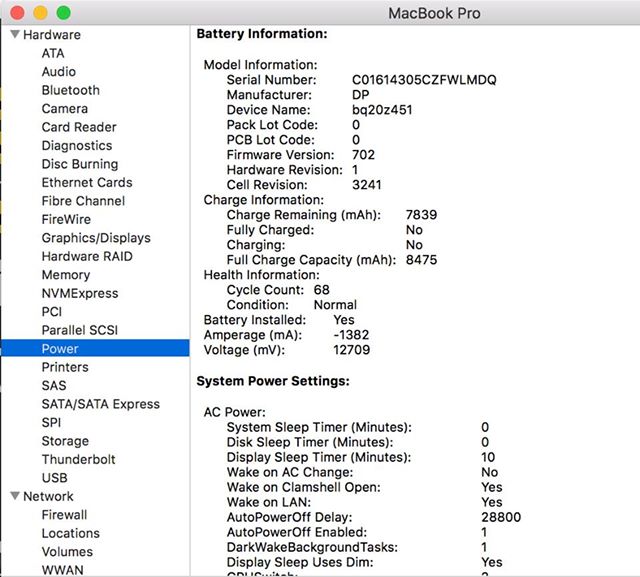The height and width of the screenshot is (577, 640).
Task: Click the Network category label
Action: tap(49, 496)
